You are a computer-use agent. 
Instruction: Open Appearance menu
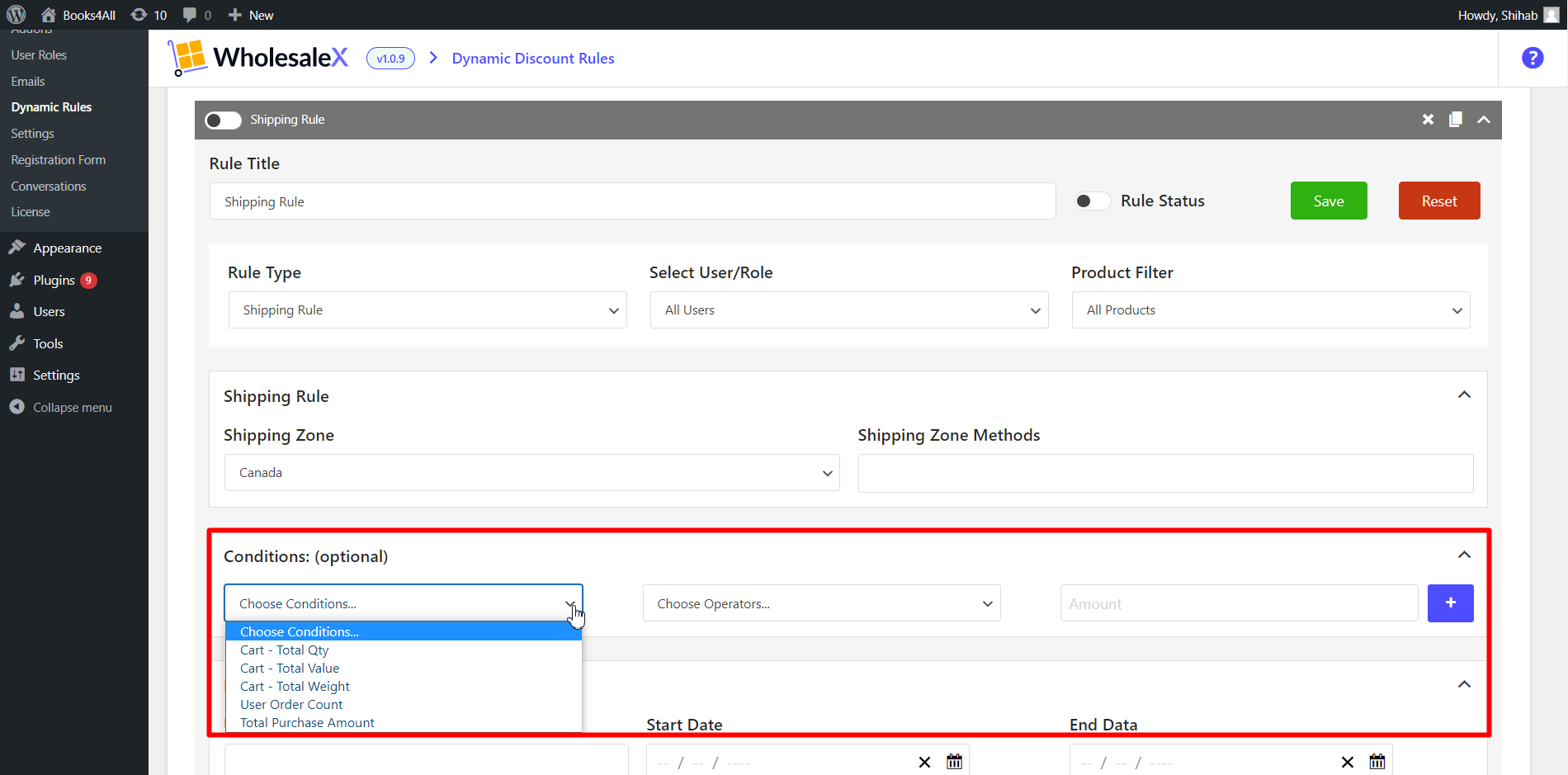(x=67, y=248)
